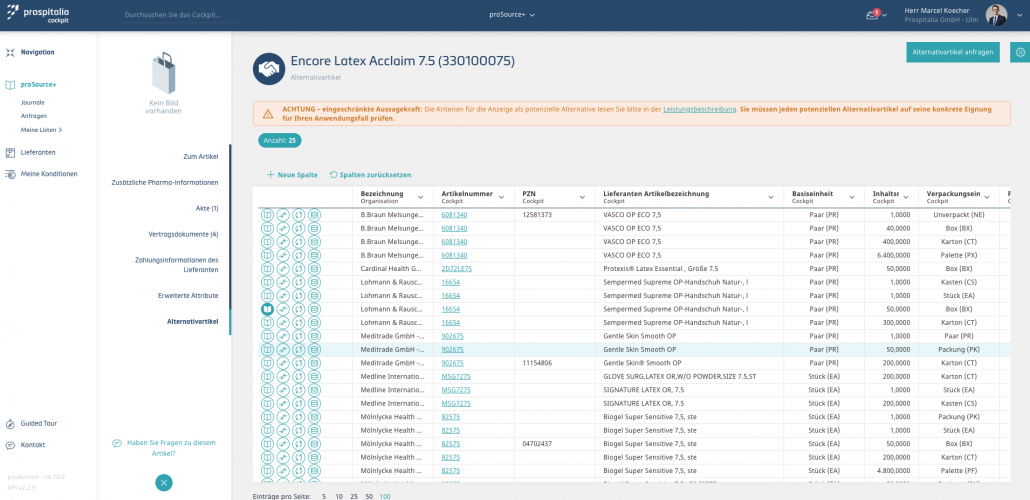Viewport: 1030px width, 500px height.
Task: Click book icon in Cardinal Health row
Action: click(x=267, y=269)
